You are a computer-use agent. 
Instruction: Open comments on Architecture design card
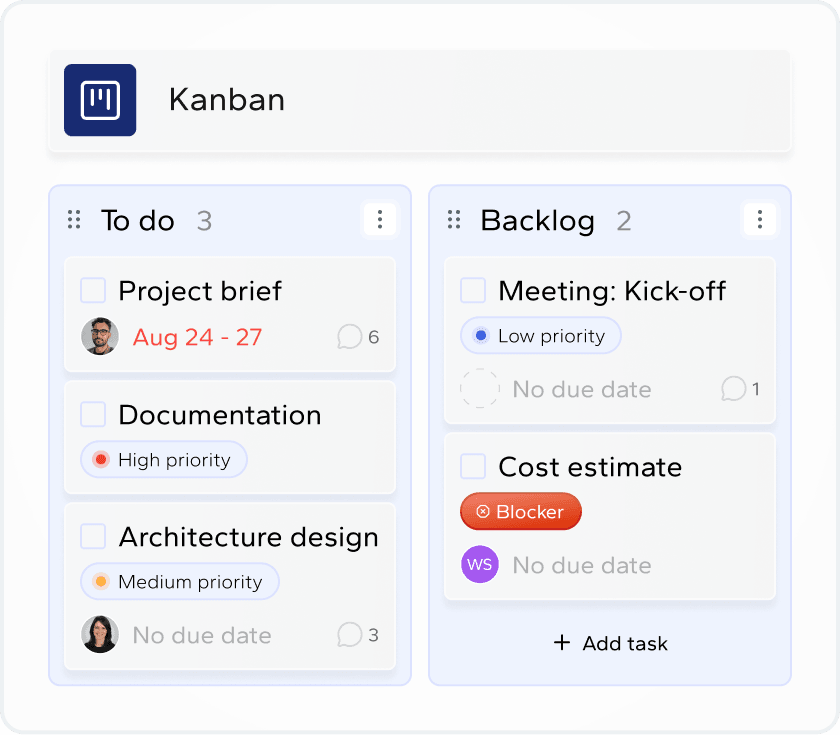click(358, 634)
